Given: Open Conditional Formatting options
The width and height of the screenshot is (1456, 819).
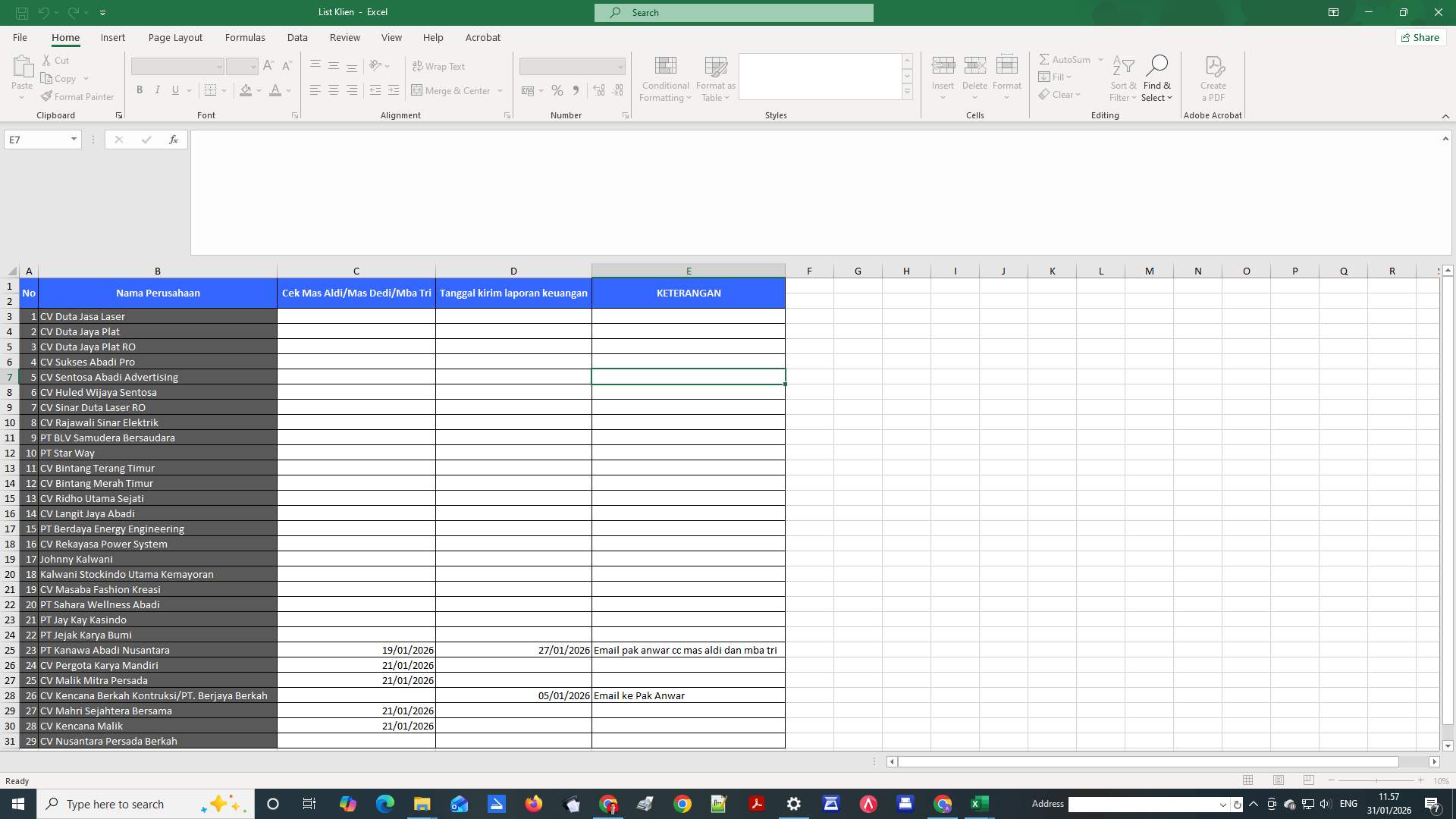Looking at the screenshot, I should pyautogui.click(x=665, y=78).
